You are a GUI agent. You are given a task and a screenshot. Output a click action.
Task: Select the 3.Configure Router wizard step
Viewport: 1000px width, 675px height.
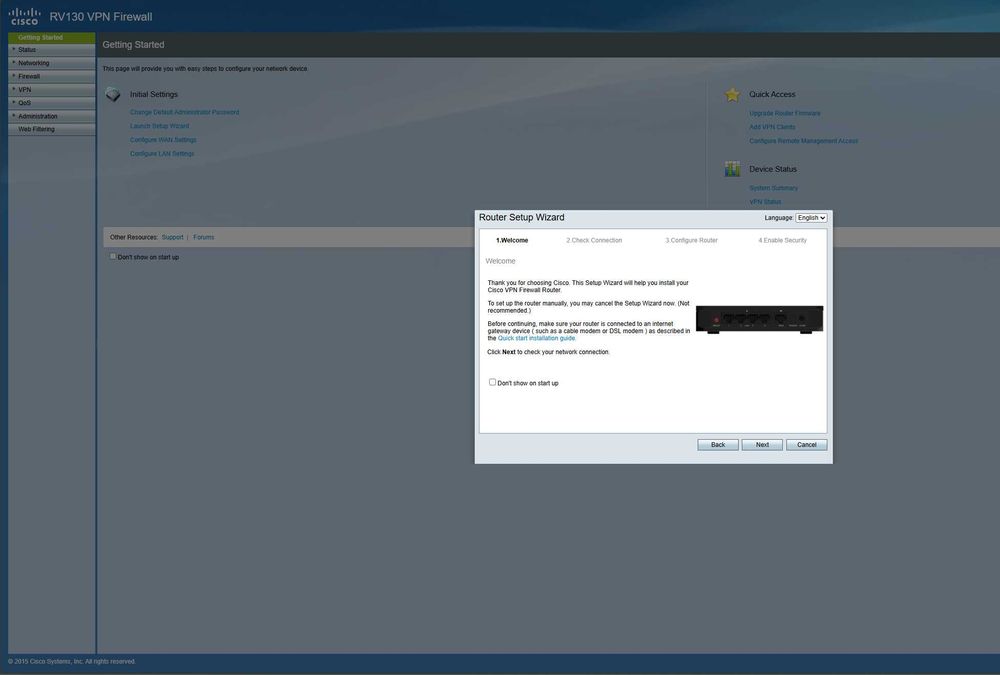(x=691, y=241)
